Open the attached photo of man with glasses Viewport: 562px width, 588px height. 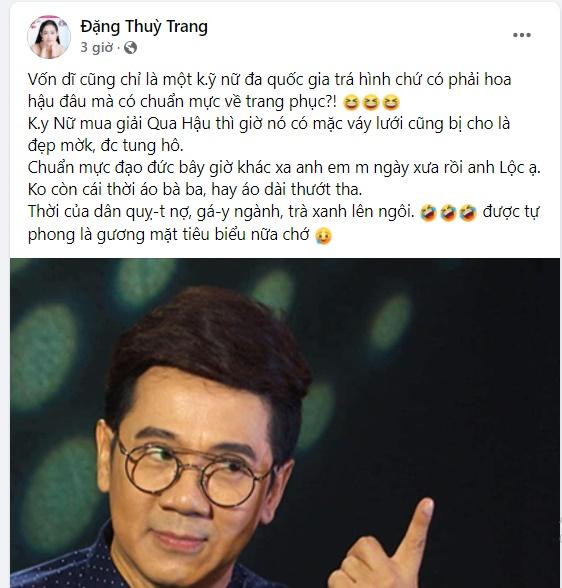(285, 423)
